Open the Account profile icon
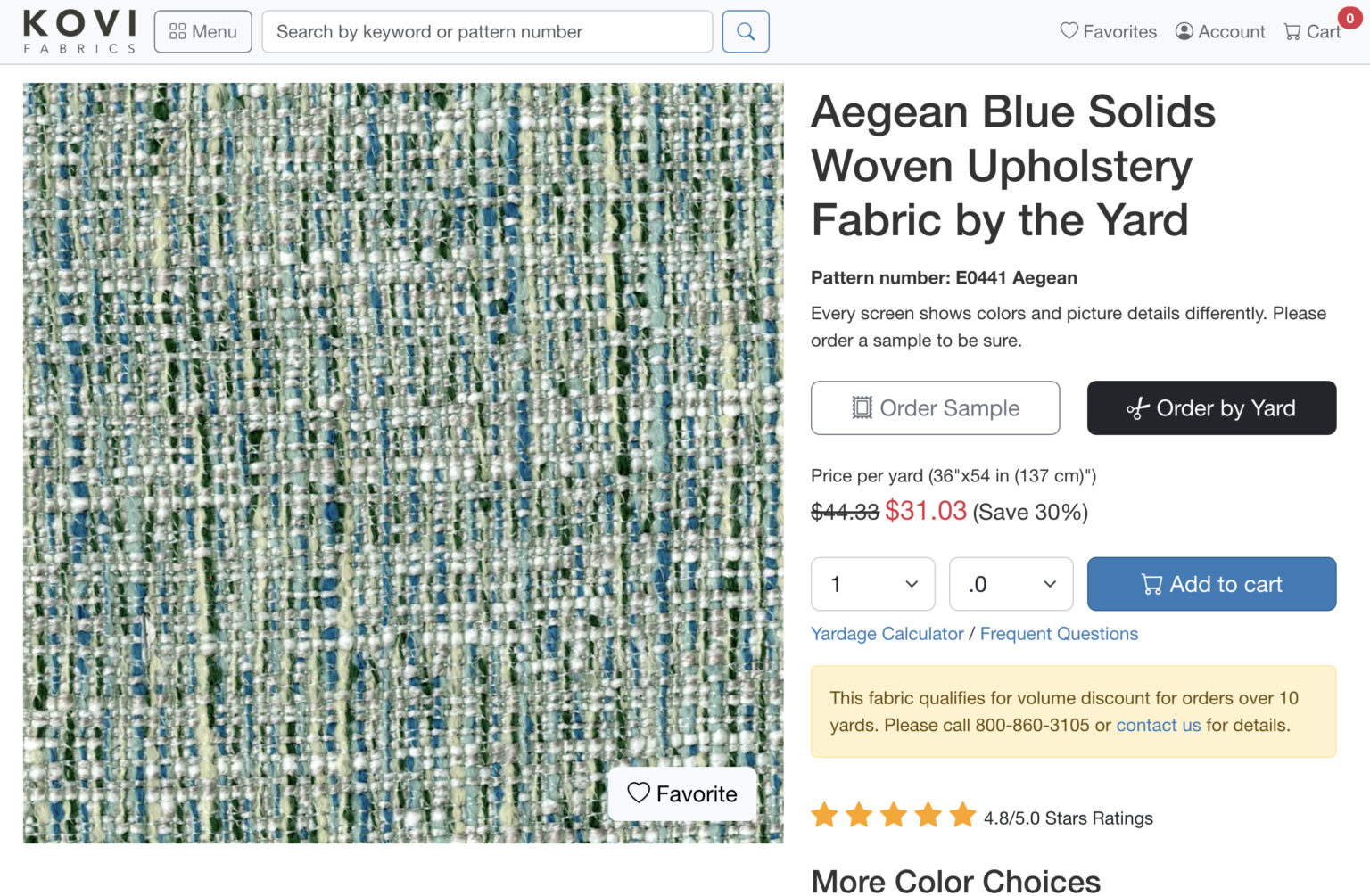Viewport: 1370px width, 896px height. tap(1184, 31)
